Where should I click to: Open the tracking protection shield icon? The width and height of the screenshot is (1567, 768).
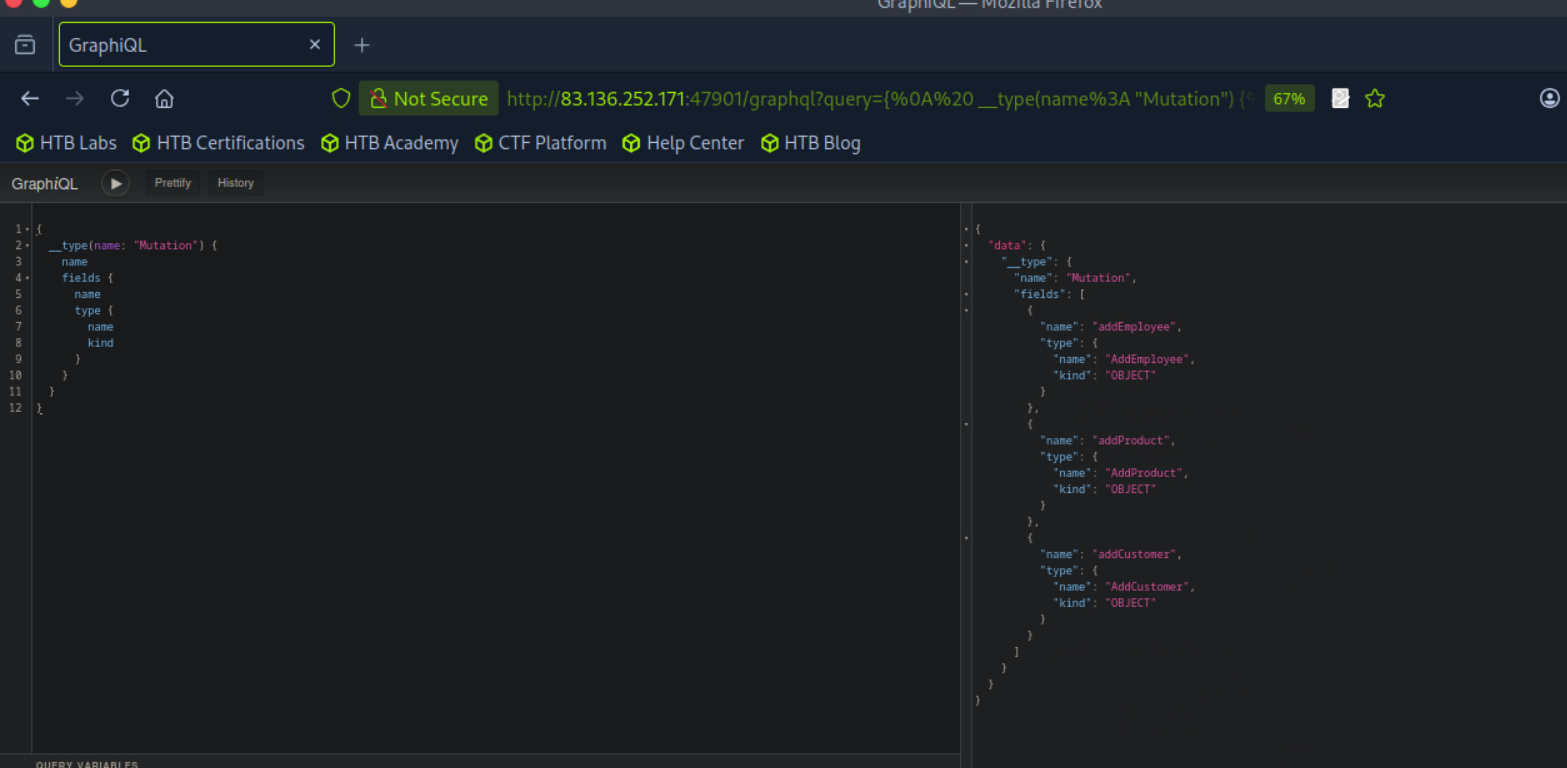[x=341, y=98]
